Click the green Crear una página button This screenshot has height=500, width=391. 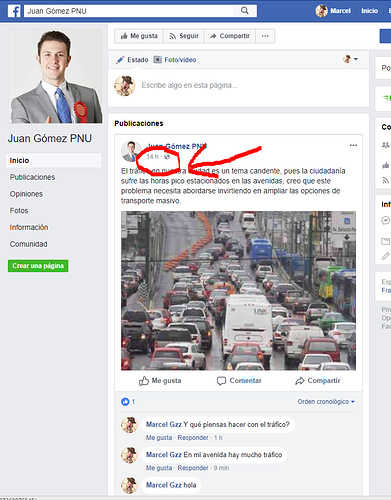pos(38,266)
